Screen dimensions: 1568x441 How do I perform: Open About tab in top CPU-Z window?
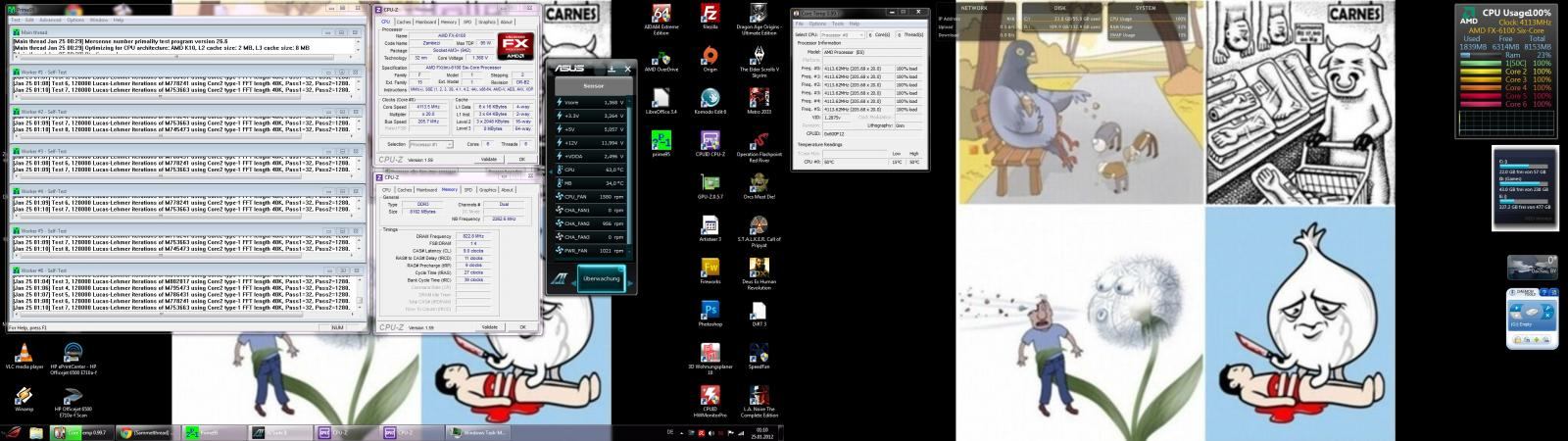(507, 22)
